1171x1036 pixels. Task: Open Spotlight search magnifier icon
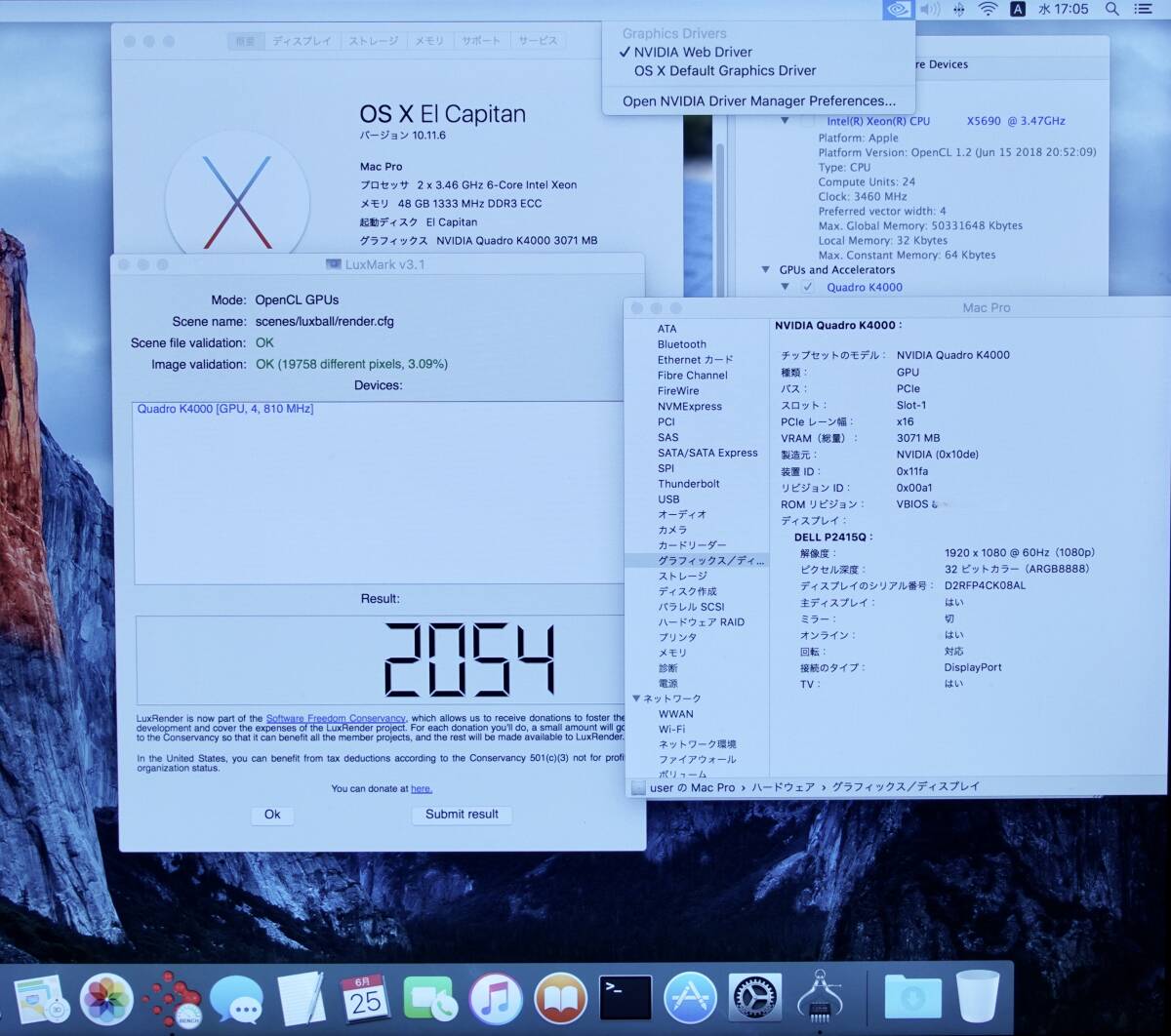(1111, 10)
